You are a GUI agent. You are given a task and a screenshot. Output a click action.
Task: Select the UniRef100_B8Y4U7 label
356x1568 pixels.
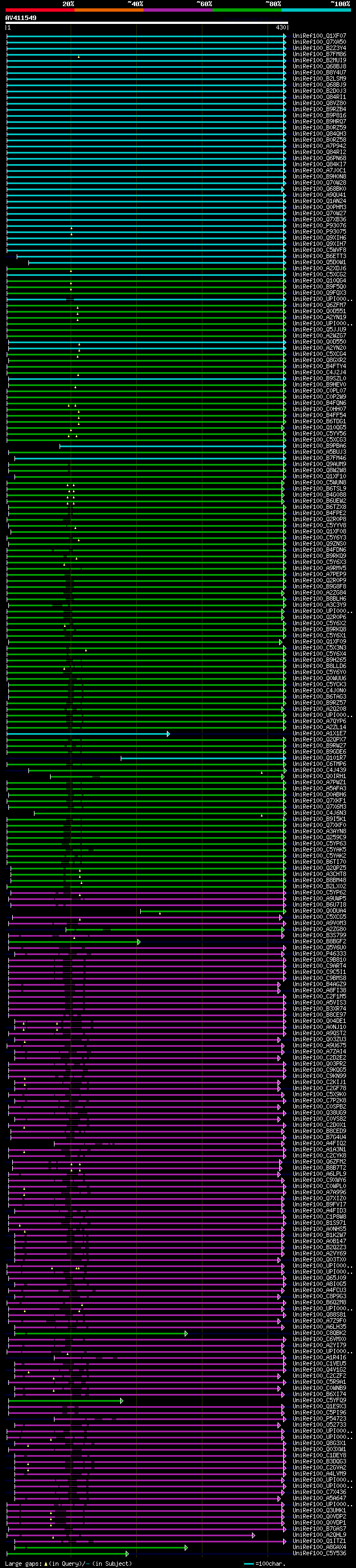[x=319, y=72]
